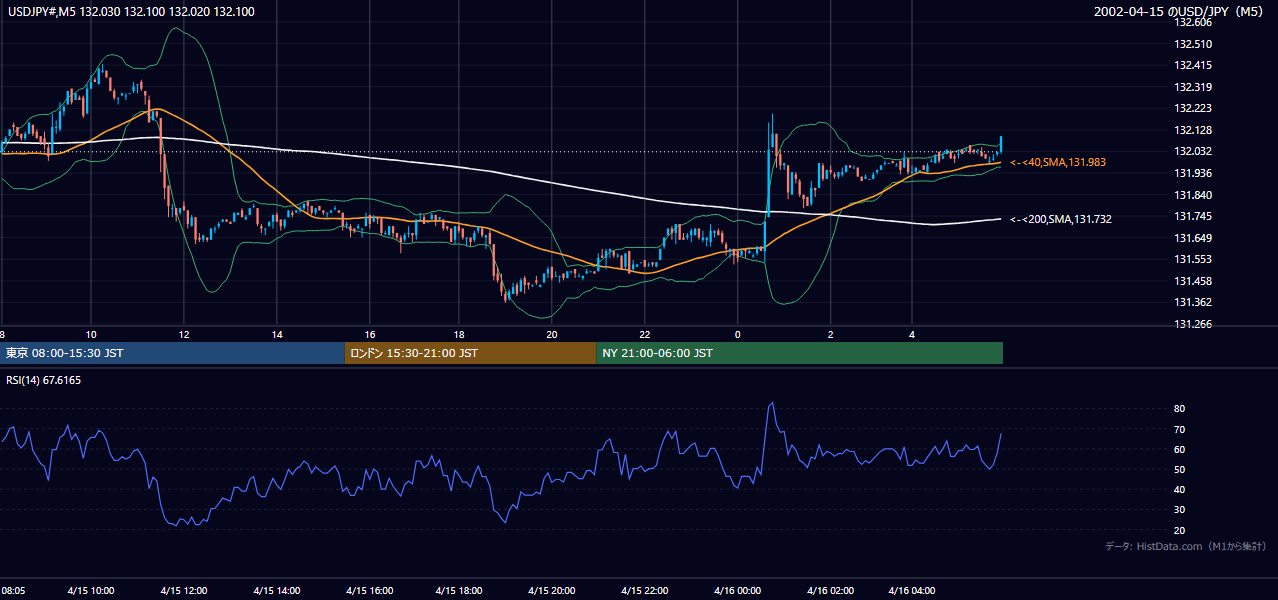This screenshot has width=1278, height=600.
Task: Click hour label 0 under the price chart
Action: (x=738, y=334)
